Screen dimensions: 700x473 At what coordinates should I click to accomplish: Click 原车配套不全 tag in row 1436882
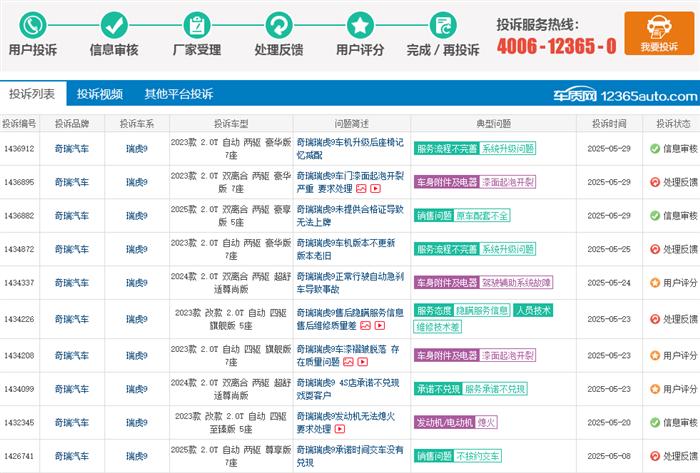pos(482,216)
